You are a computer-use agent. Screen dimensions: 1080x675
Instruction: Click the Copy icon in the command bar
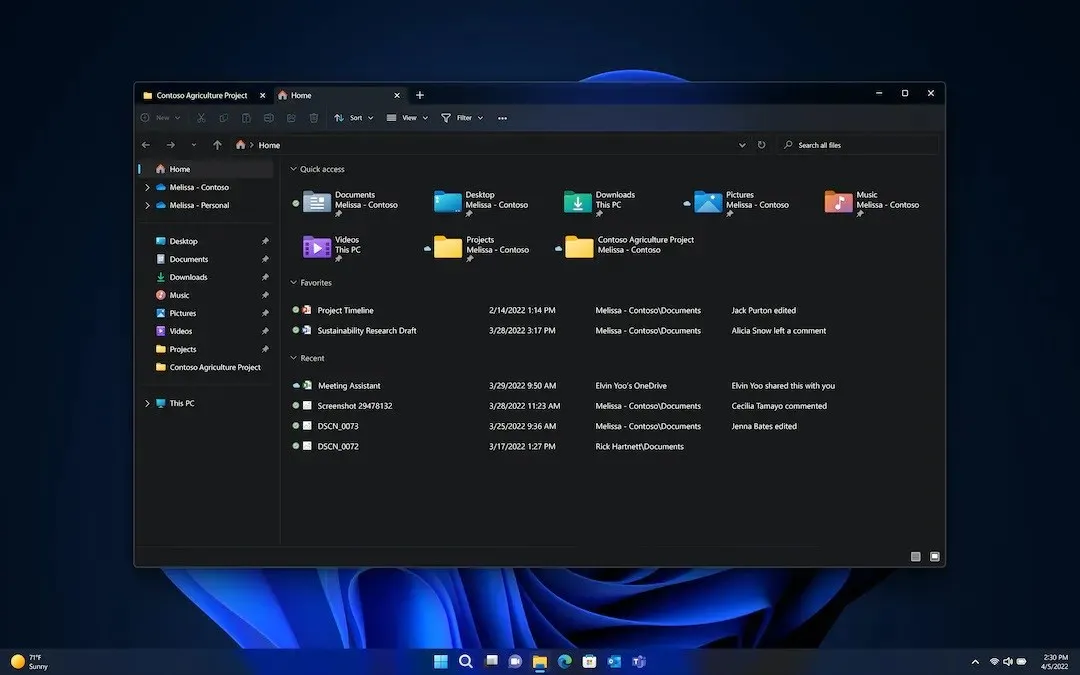pyautogui.click(x=224, y=117)
